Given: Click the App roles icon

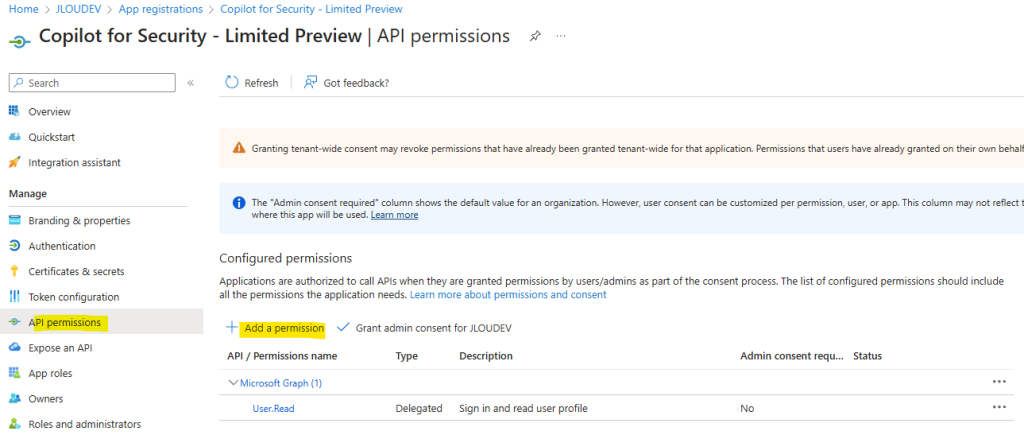Looking at the screenshot, I should tap(14, 373).
